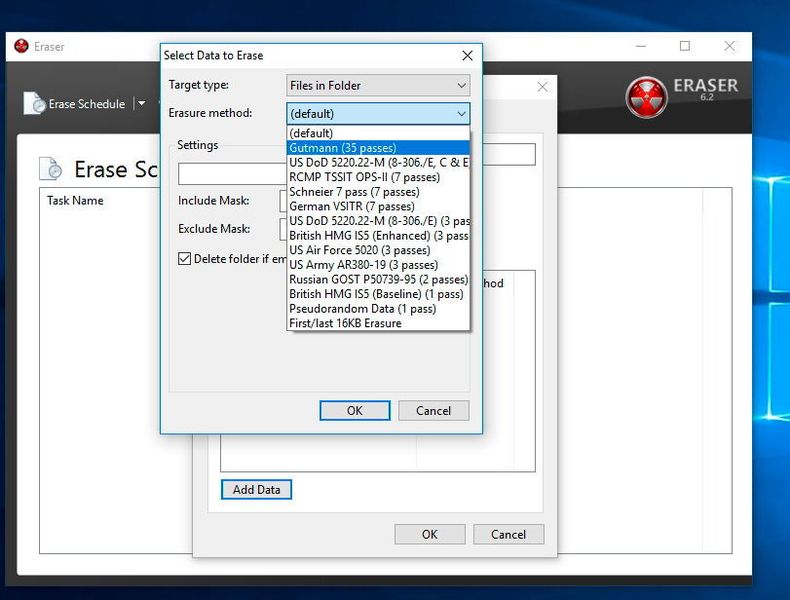Click the Task Name column header
Viewport: 790px width, 600px height.
pyautogui.click(x=75, y=201)
